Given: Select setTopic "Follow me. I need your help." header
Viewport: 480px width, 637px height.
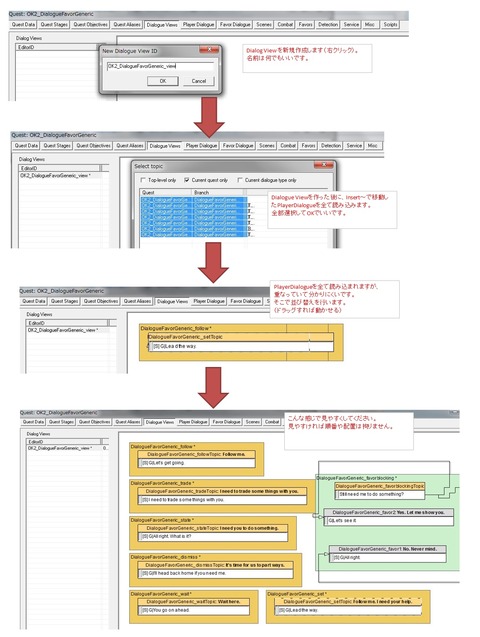Looking at the screenshot, I should [348, 602].
